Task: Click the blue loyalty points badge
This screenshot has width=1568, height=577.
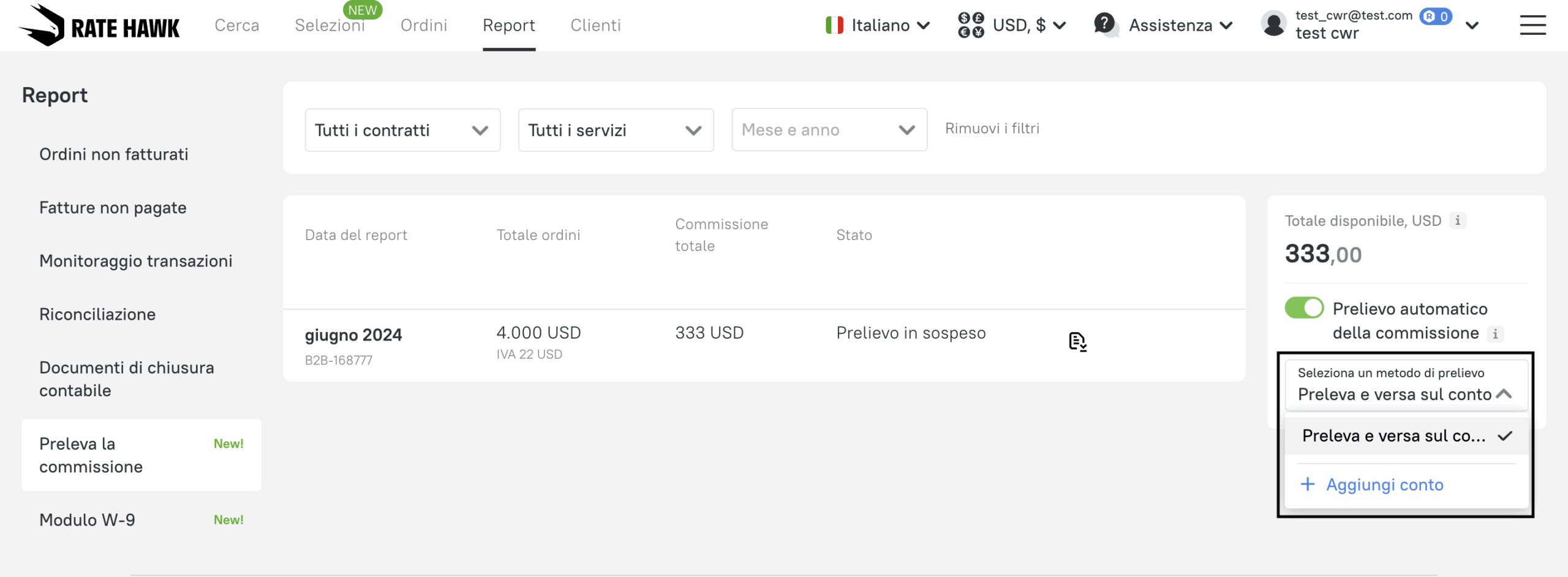Action: click(1436, 17)
